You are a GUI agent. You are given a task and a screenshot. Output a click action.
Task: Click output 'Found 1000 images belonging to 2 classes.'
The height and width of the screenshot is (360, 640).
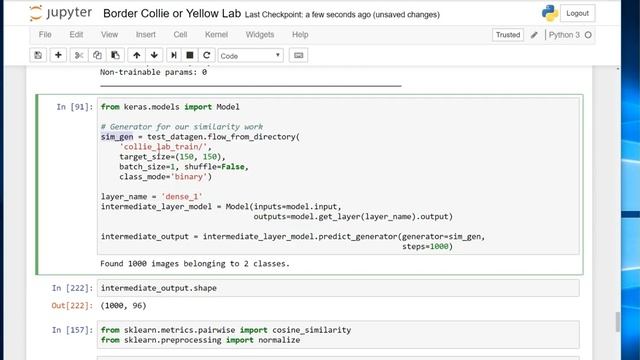pyautogui.click(x=195, y=264)
